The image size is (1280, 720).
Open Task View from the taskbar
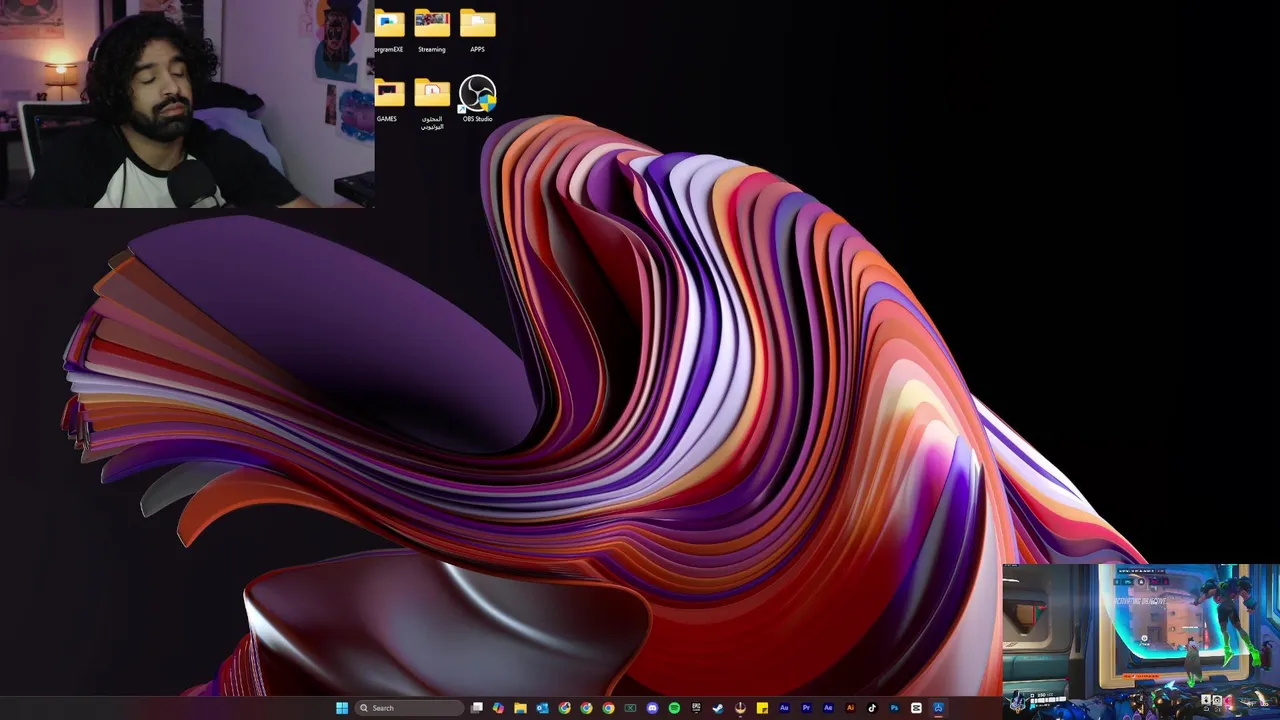tap(476, 708)
